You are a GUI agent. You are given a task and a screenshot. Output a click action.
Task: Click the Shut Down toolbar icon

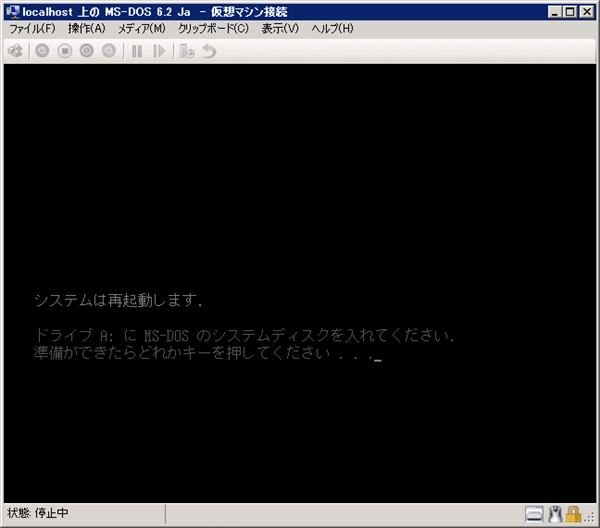point(86,51)
